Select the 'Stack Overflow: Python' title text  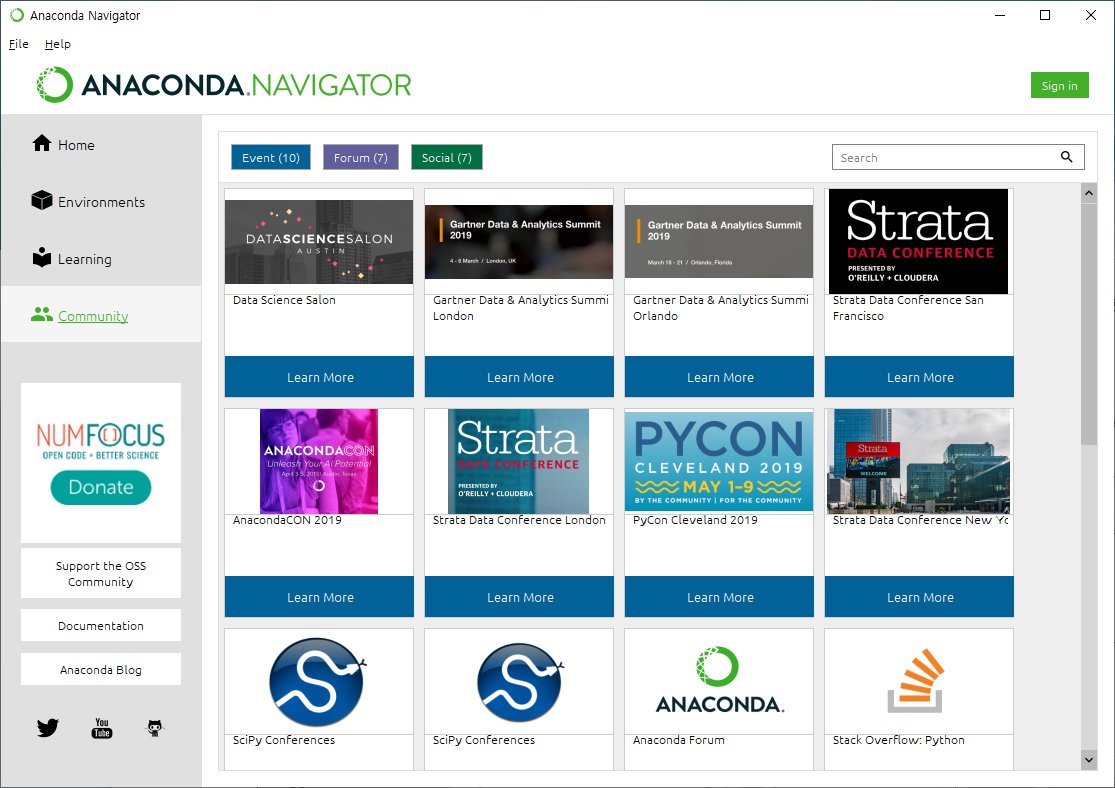pyautogui.click(x=899, y=740)
